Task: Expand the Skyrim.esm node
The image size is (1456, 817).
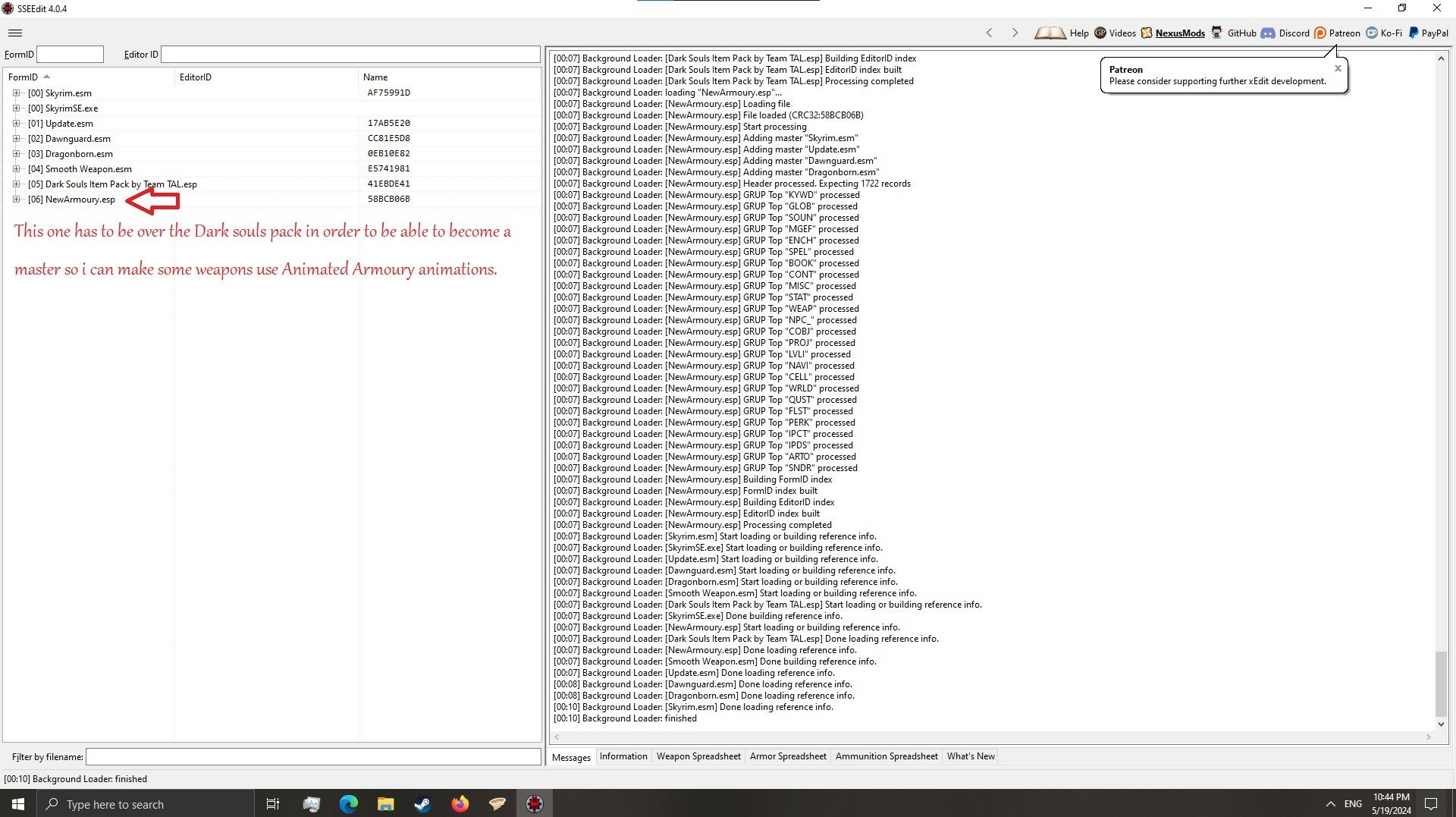Action: 17,93
